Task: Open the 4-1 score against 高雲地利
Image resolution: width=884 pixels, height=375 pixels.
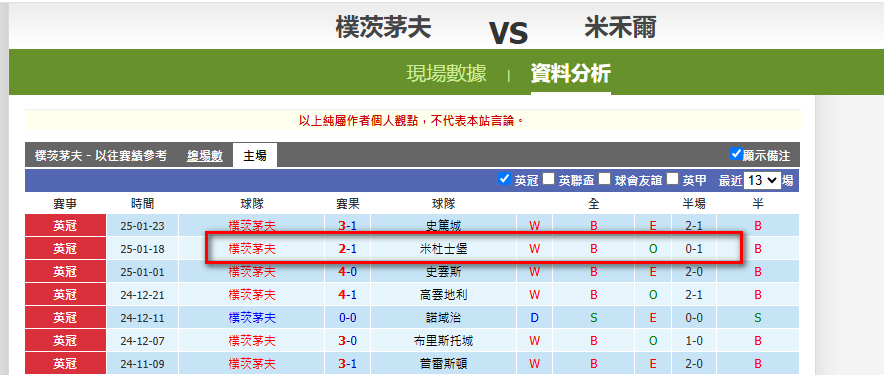Action: pos(347,295)
